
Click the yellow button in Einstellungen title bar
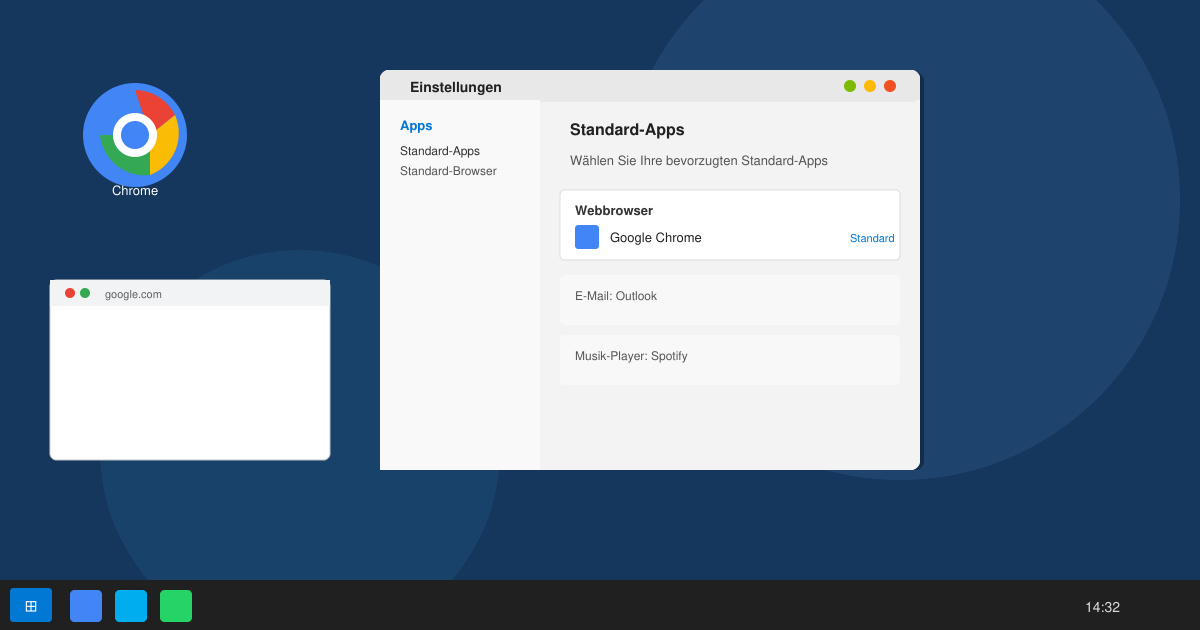tap(870, 86)
